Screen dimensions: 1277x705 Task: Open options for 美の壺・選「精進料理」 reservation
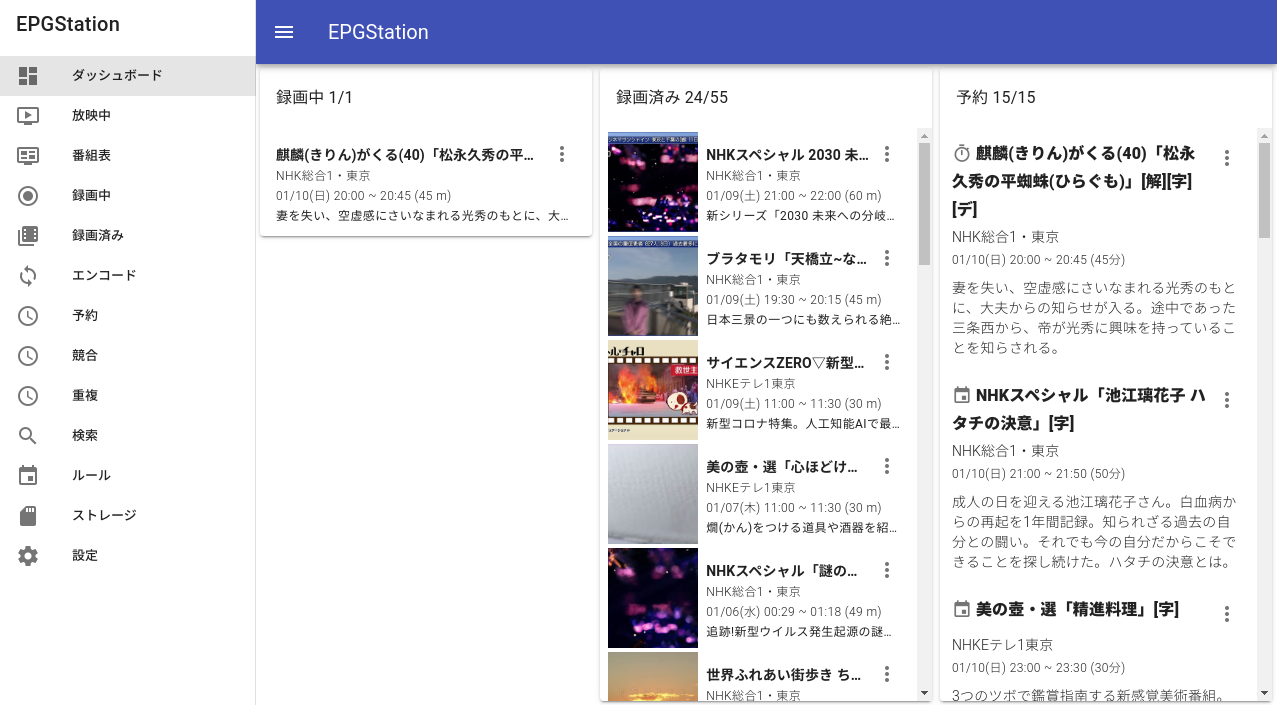click(1227, 614)
